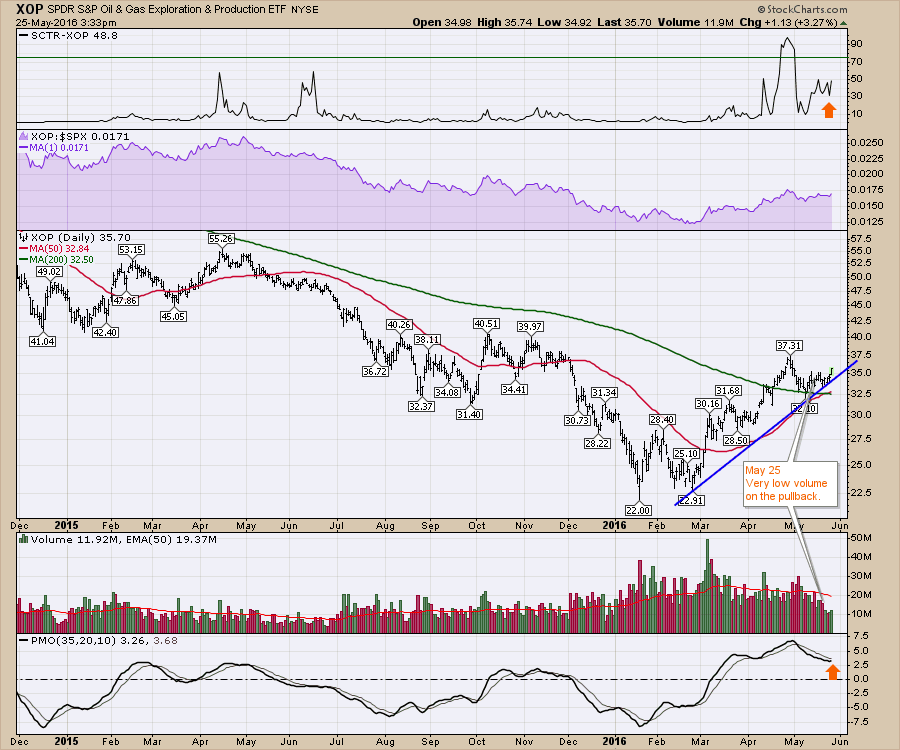Click the 25-May-2016 3:33pm timestamp
Screen dimensions: 900x750
66,23
